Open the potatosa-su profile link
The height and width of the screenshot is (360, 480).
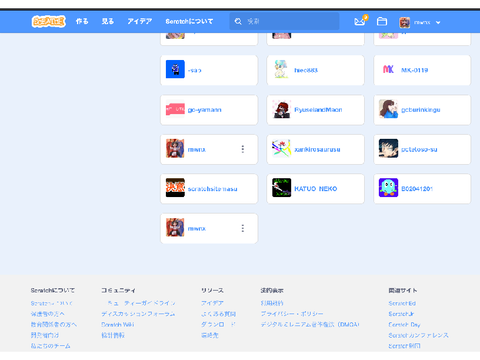[x=419, y=149]
